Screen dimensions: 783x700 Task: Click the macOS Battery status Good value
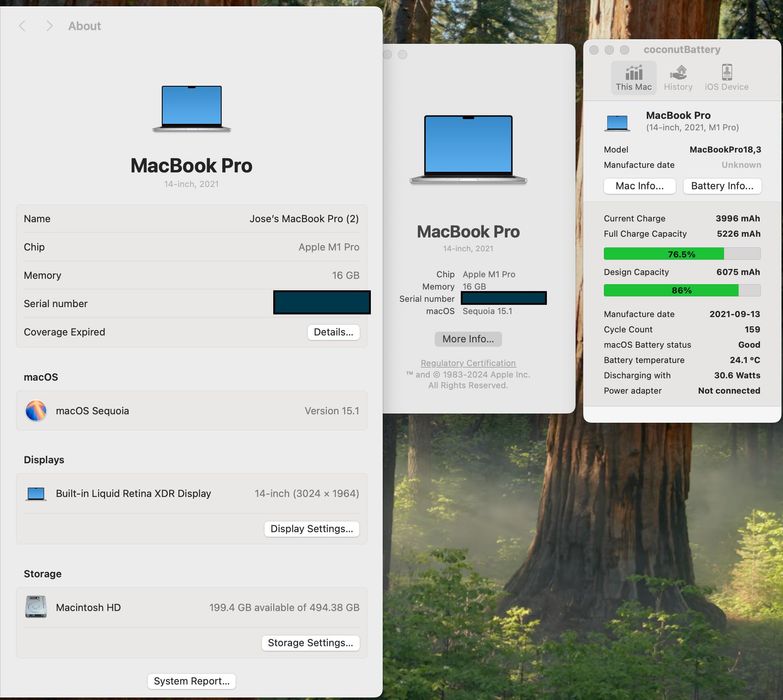[749, 345]
